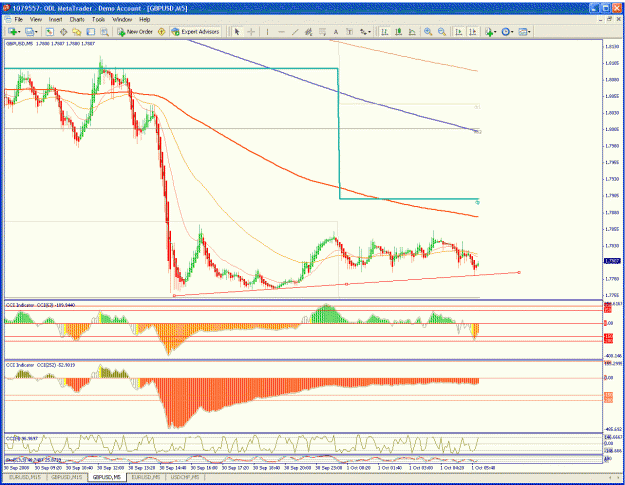Select the Text (A) drawing tool
The width and height of the screenshot is (625, 485).
click(336, 32)
